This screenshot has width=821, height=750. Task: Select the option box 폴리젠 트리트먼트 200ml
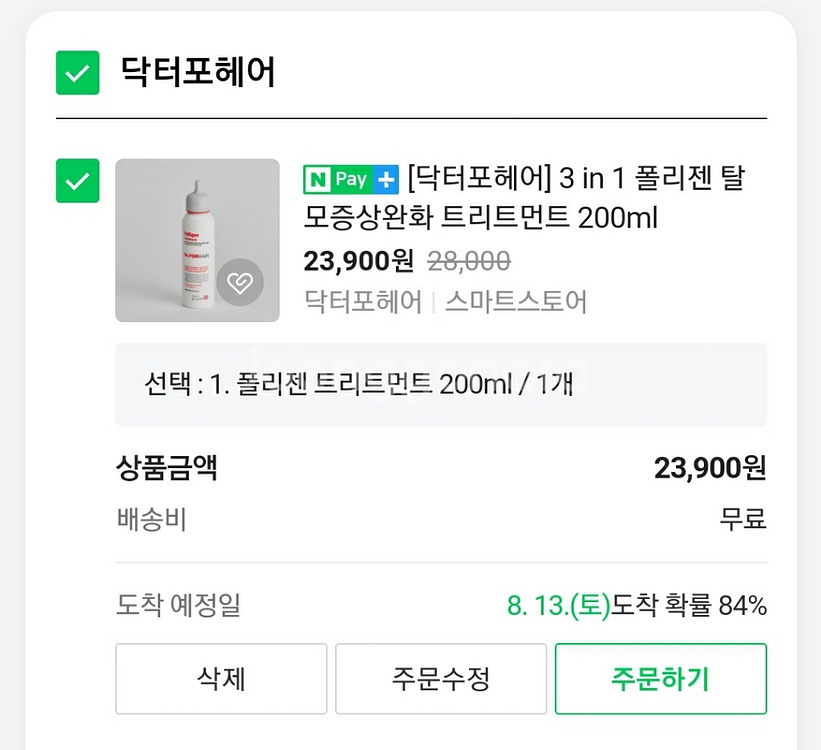tap(441, 385)
